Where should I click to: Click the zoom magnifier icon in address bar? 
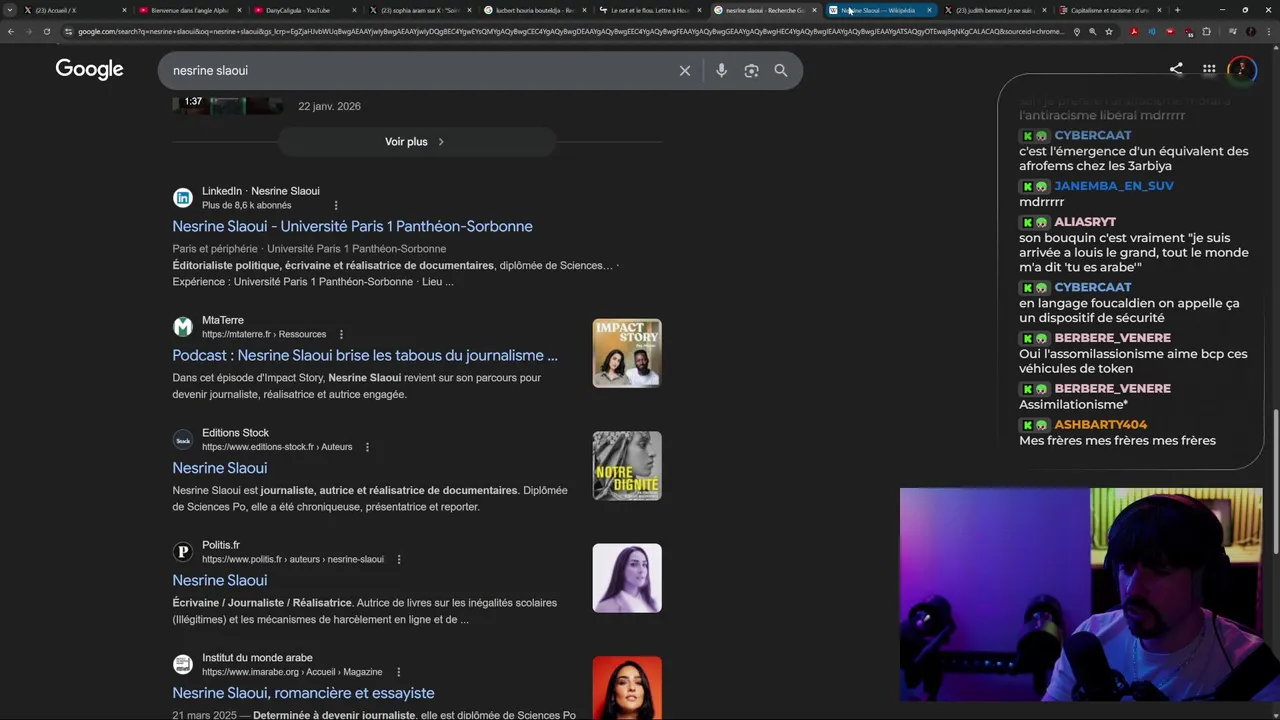click(1092, 32)
